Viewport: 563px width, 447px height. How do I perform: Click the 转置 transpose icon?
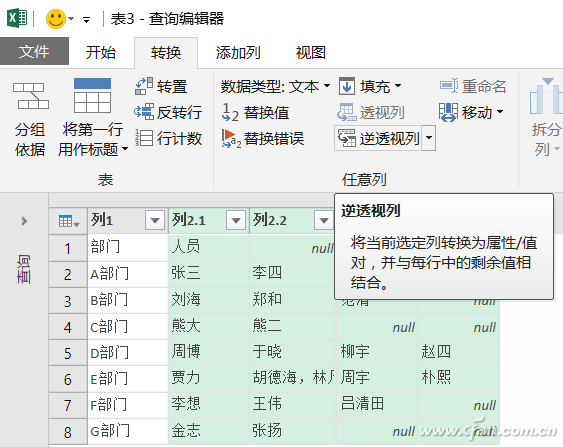click(x=144, y=87)
